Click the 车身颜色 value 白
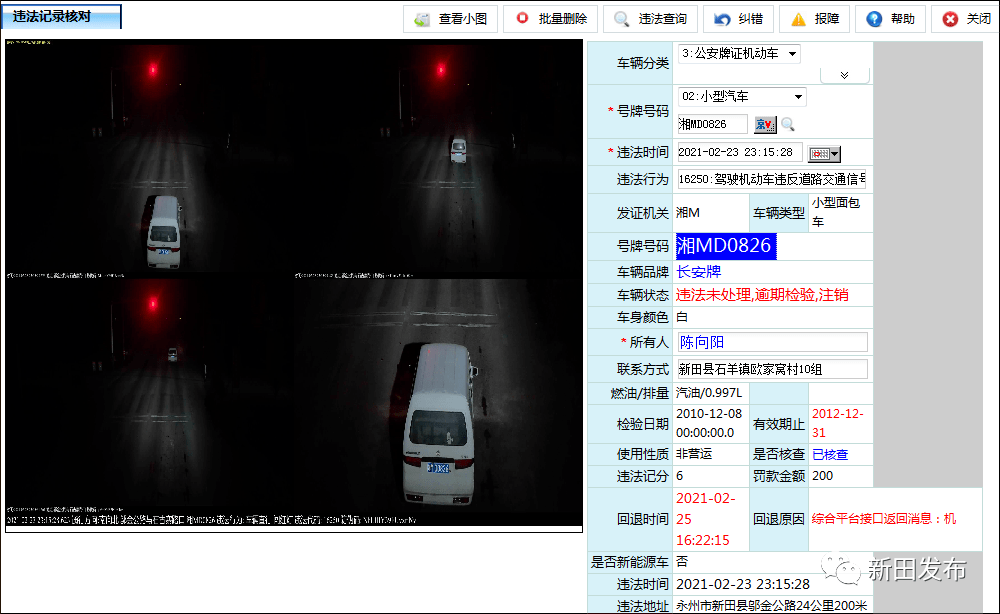This screenshot has width=1000, height=614. tap(682, 317)
